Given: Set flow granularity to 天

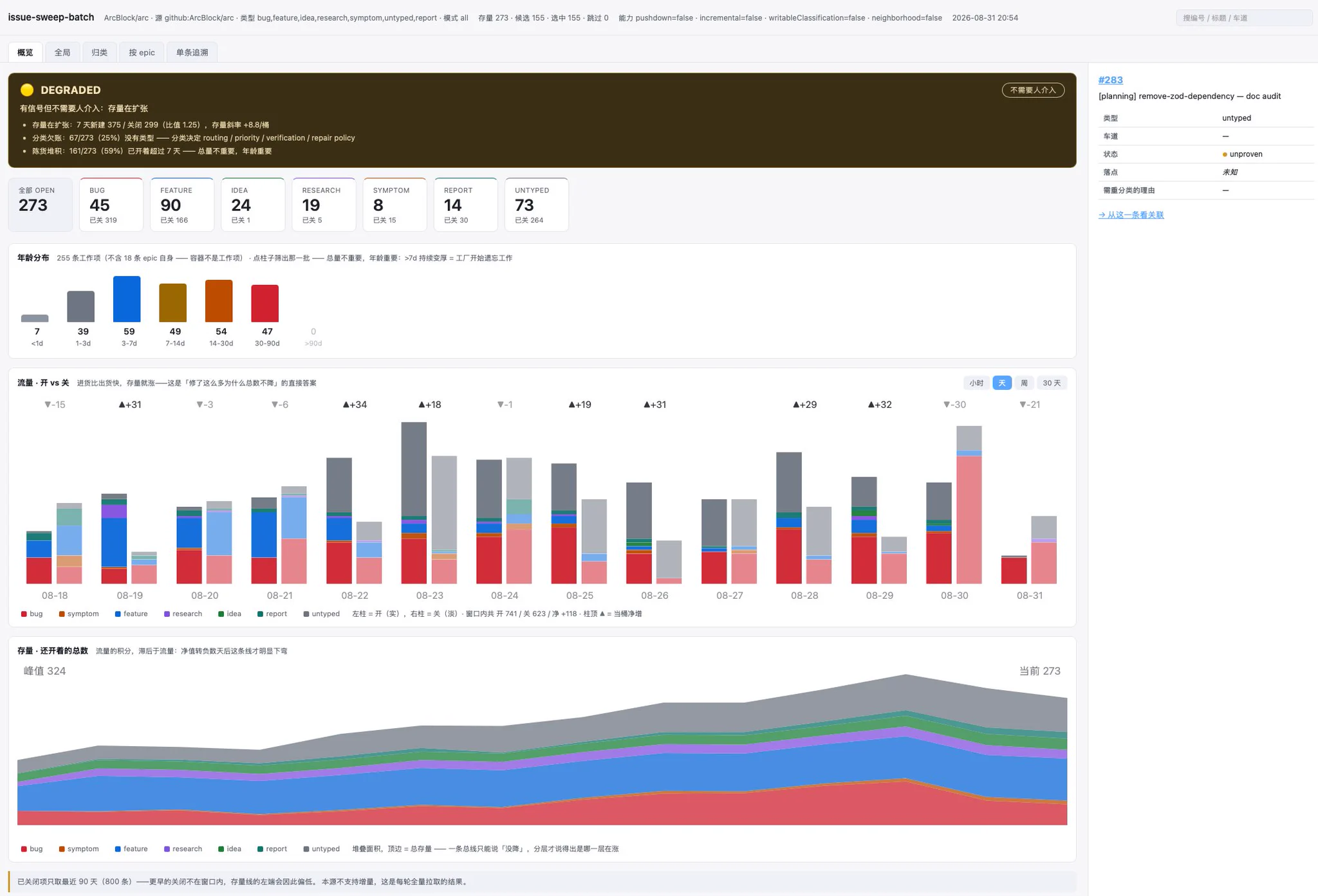Looking at the screenshot, I should 1002,383.
